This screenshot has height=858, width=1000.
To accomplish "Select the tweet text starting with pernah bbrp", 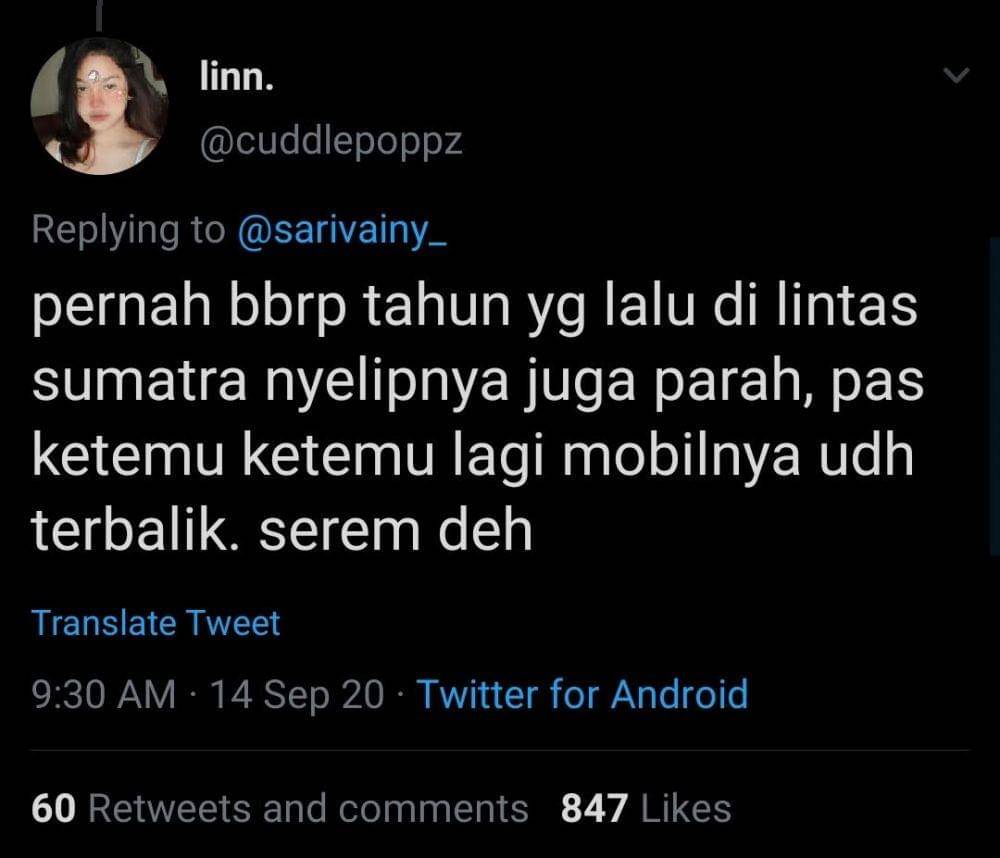I will point(478,418).
